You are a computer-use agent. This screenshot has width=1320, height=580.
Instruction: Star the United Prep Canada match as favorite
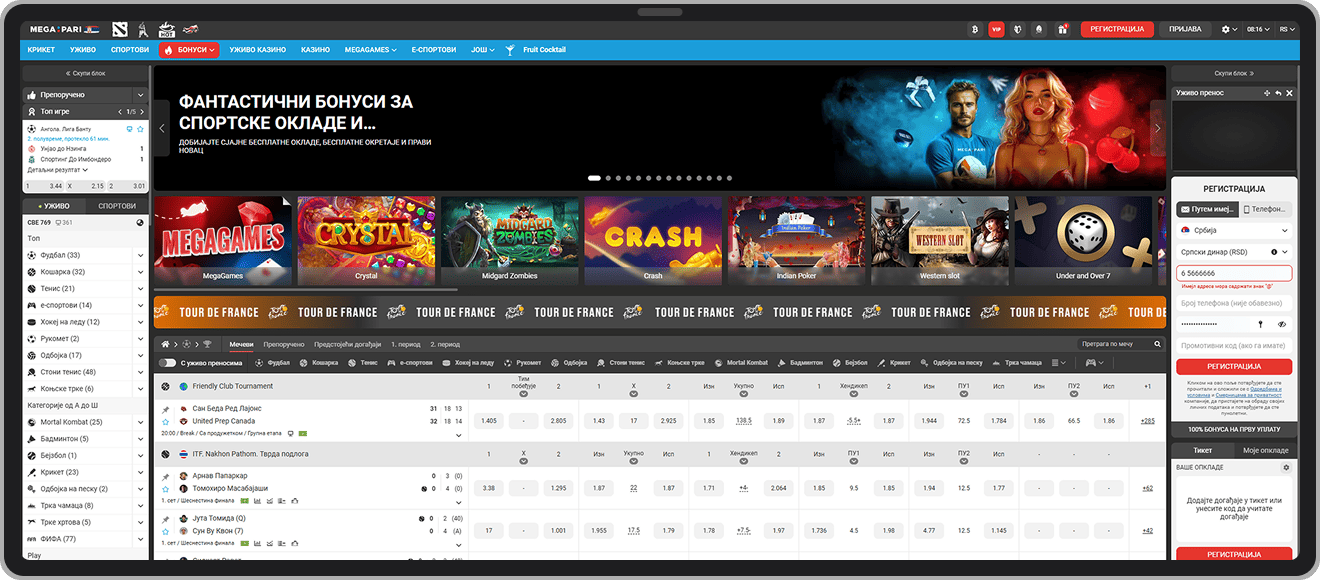(165, 421)
